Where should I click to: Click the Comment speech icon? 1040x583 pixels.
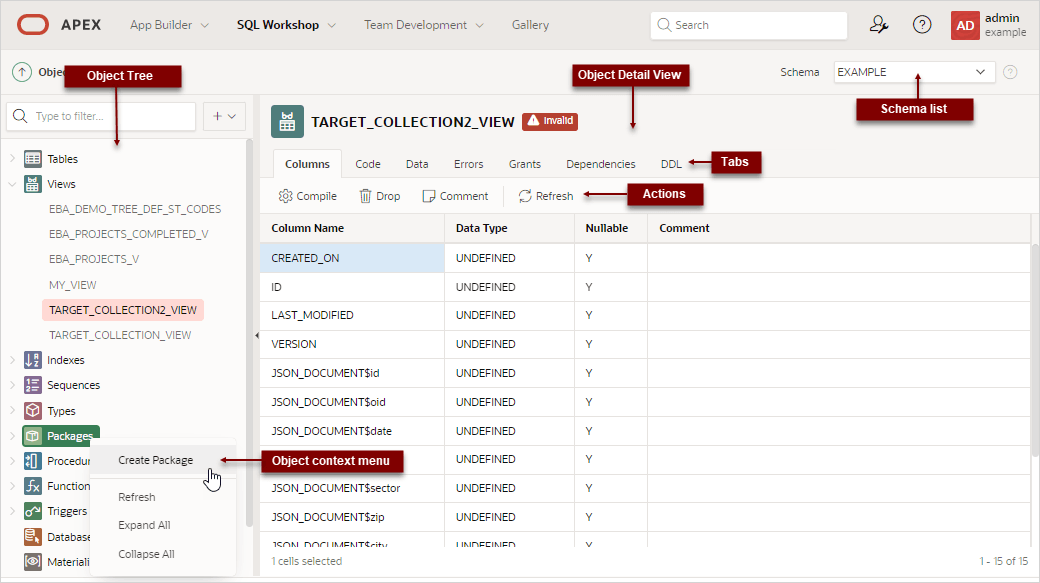pyautogui.click(x=428, y=196)
